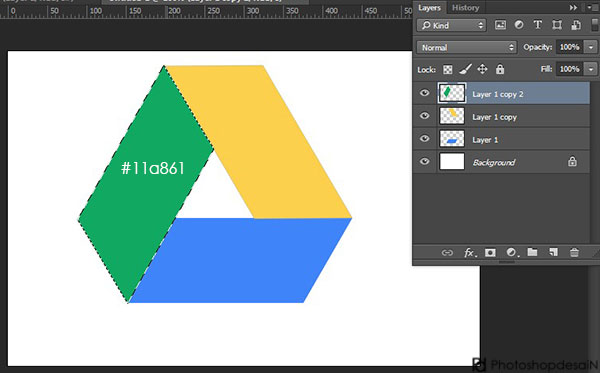The width and height of the screenshot is (600, 373).
Task: Select the Background layer thumbnail
Action: 452,161
